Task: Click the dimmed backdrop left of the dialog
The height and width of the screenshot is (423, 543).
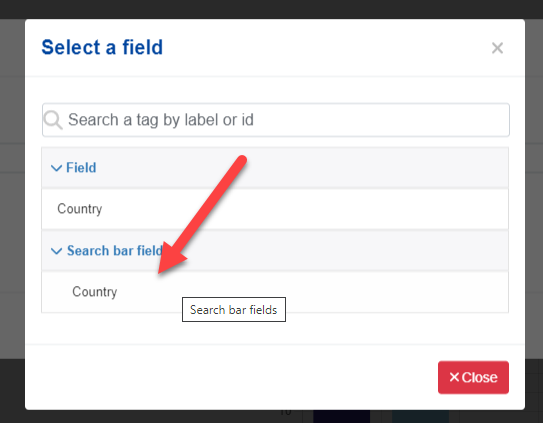Action: click(x=12, y=215)
